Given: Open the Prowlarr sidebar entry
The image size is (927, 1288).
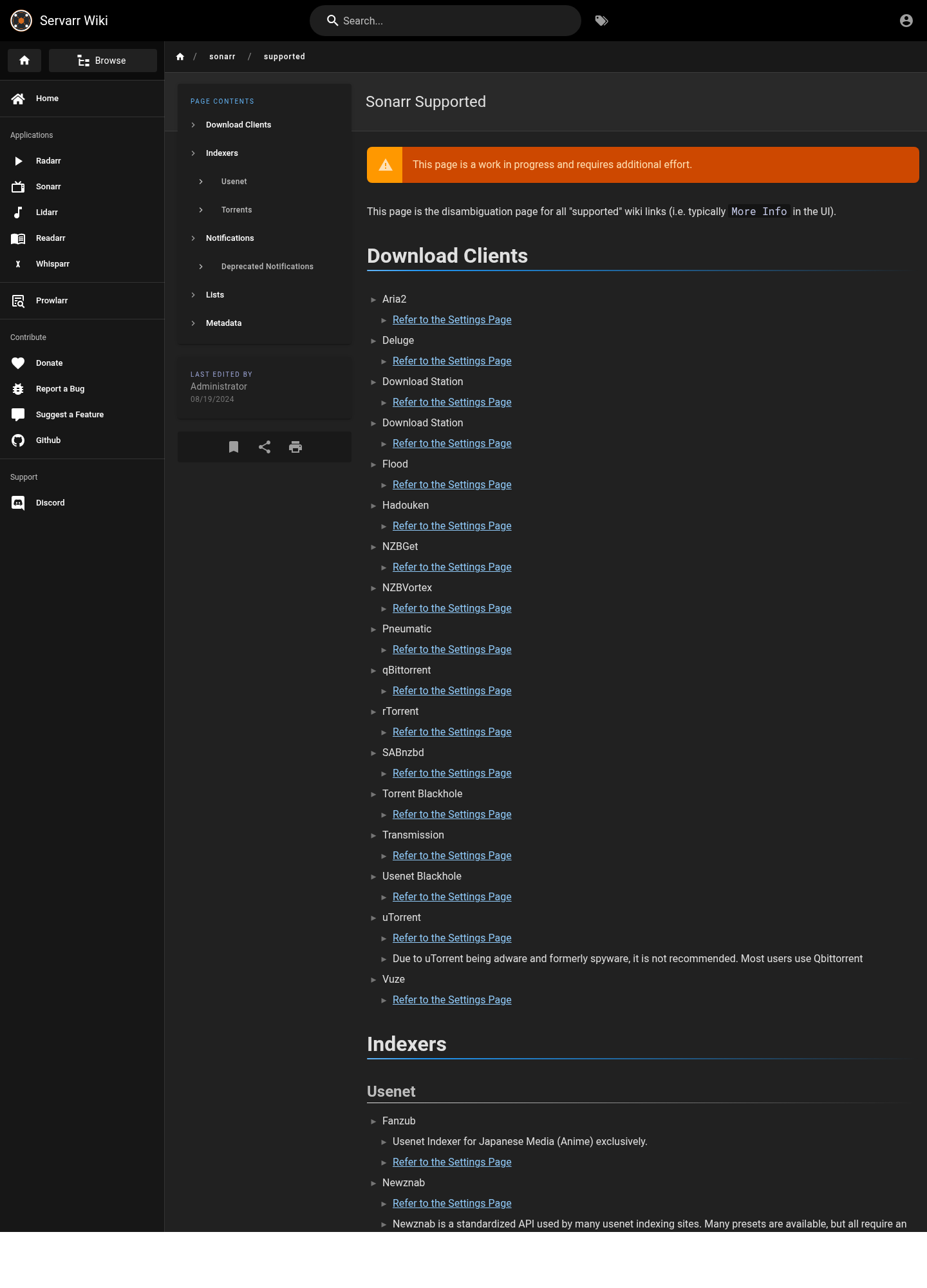Looking at the screenshot, I should click(82, 301).
